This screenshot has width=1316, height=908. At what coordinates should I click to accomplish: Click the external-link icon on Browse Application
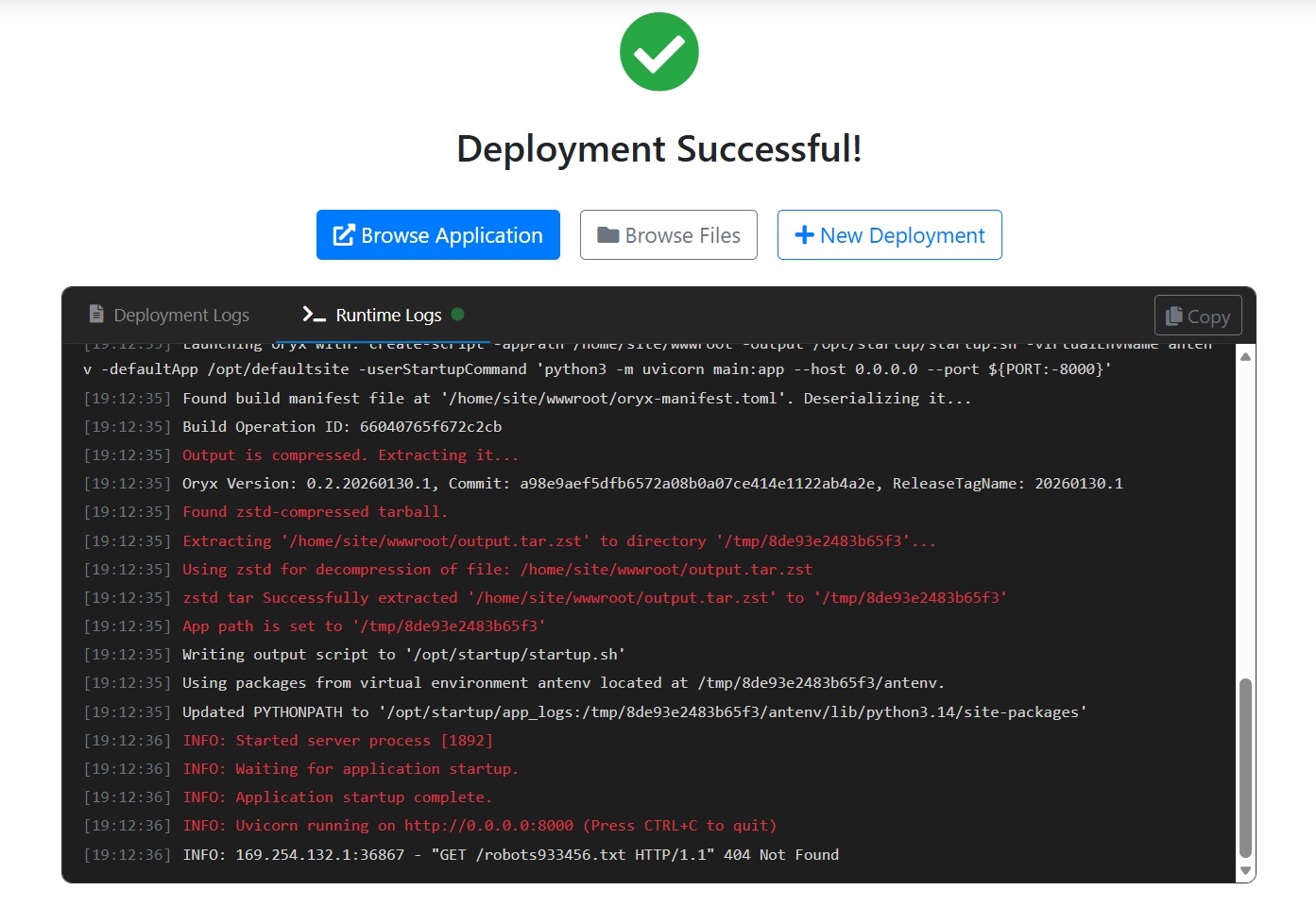(343, 234)
